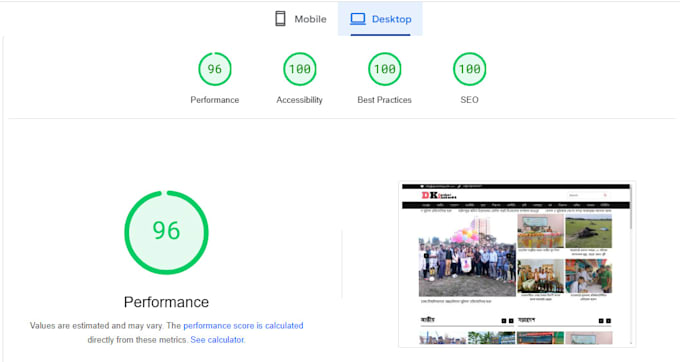The image size is (680, 362).
Task: Open the Accessibility score gauge
Action: (x=300, y=69)
